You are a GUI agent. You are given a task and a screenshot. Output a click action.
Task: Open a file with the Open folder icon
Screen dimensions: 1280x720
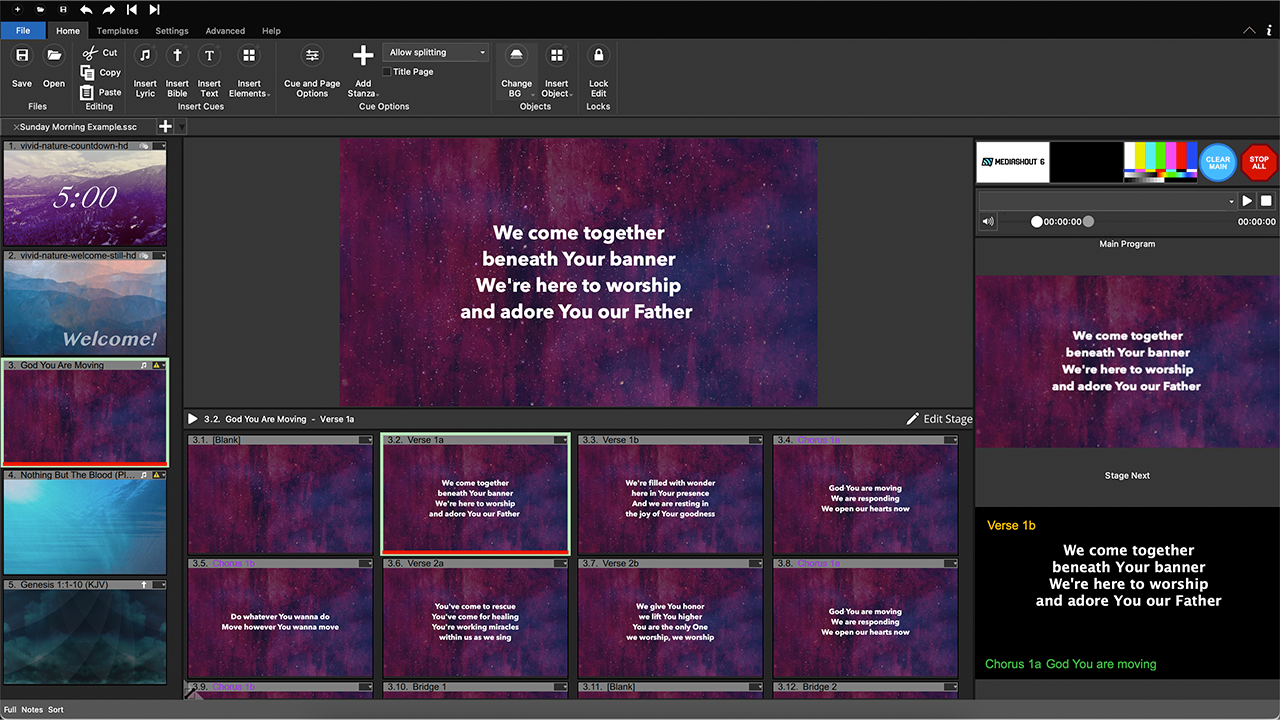click(x=54, y=56)
